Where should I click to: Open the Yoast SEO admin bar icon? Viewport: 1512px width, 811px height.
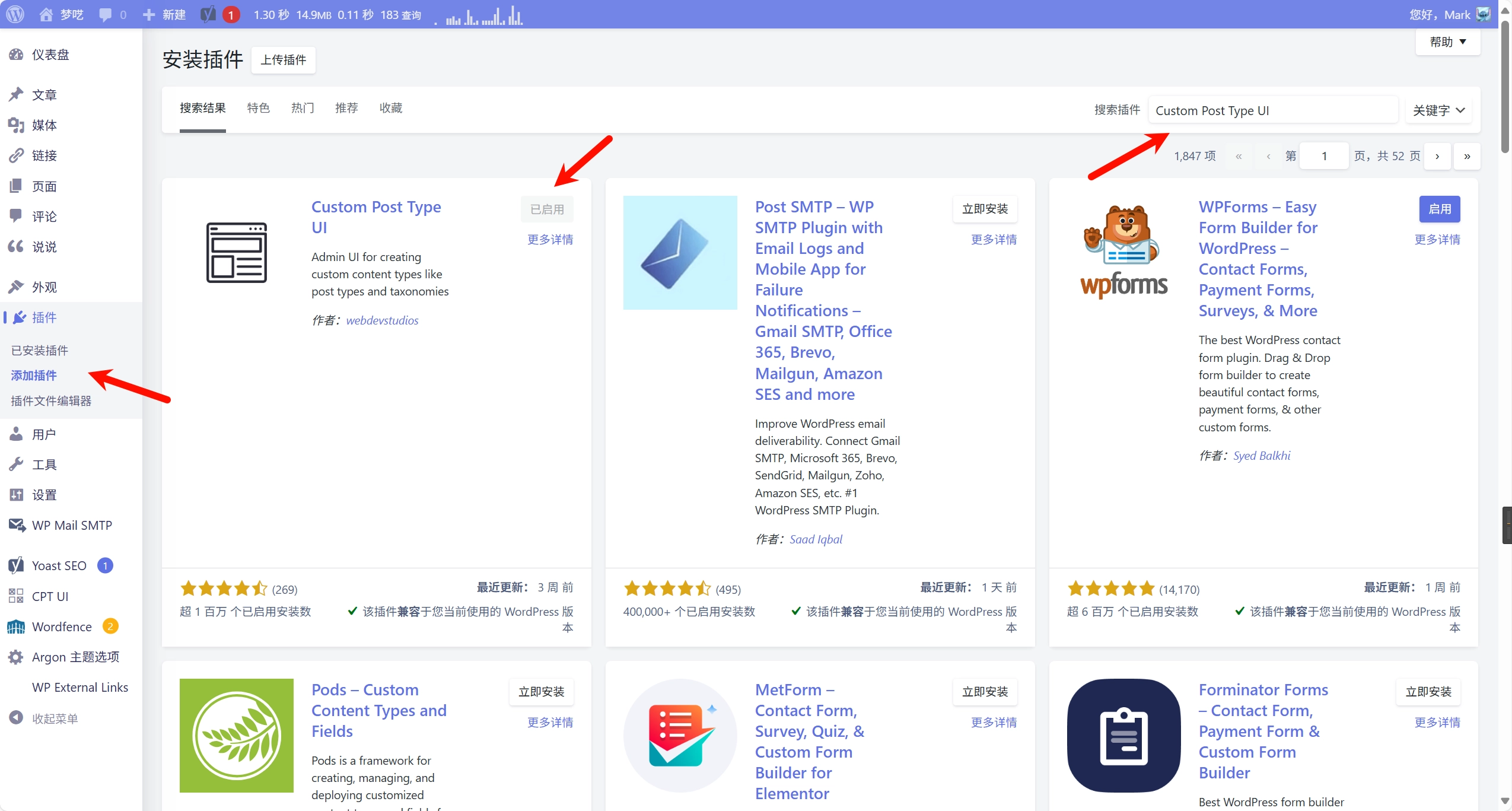tap(208, 14)
